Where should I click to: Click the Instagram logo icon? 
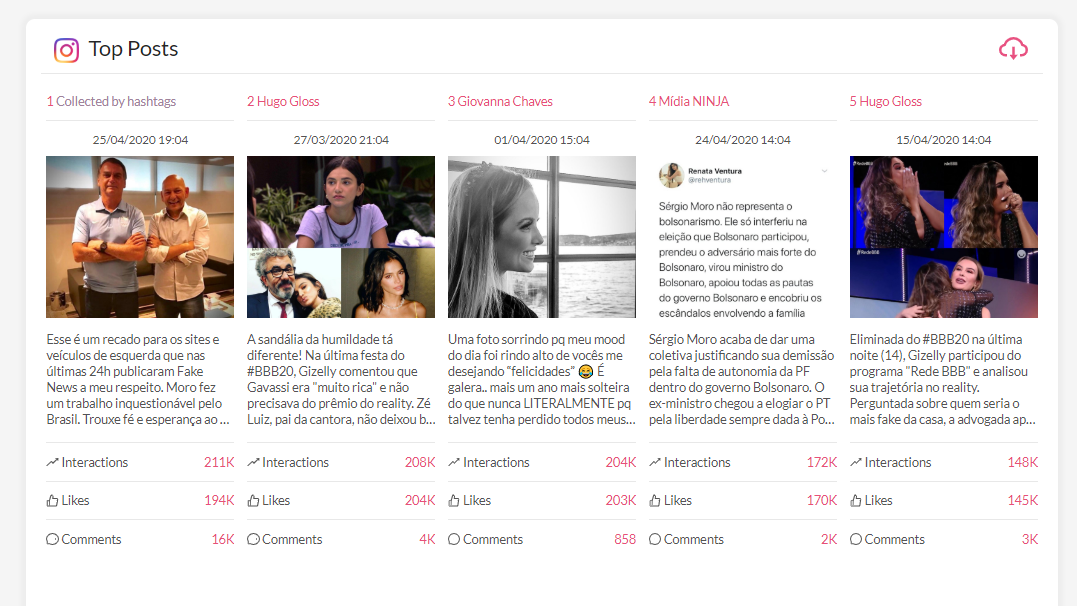click(67, 50)
